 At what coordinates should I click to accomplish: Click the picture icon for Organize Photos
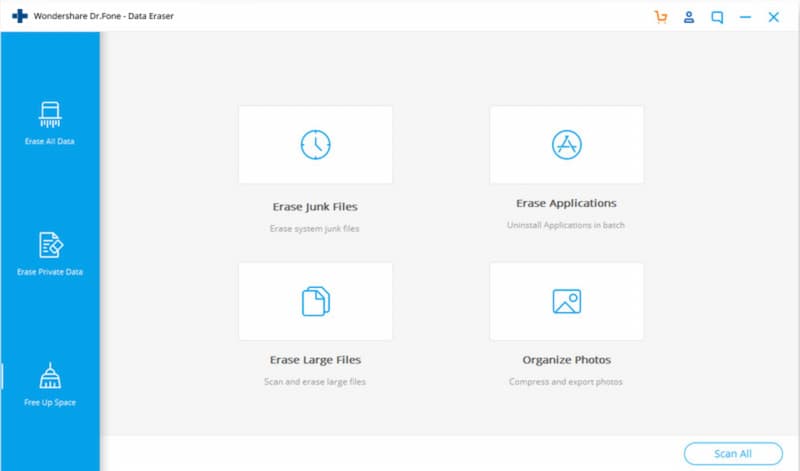tap(566, 301)
